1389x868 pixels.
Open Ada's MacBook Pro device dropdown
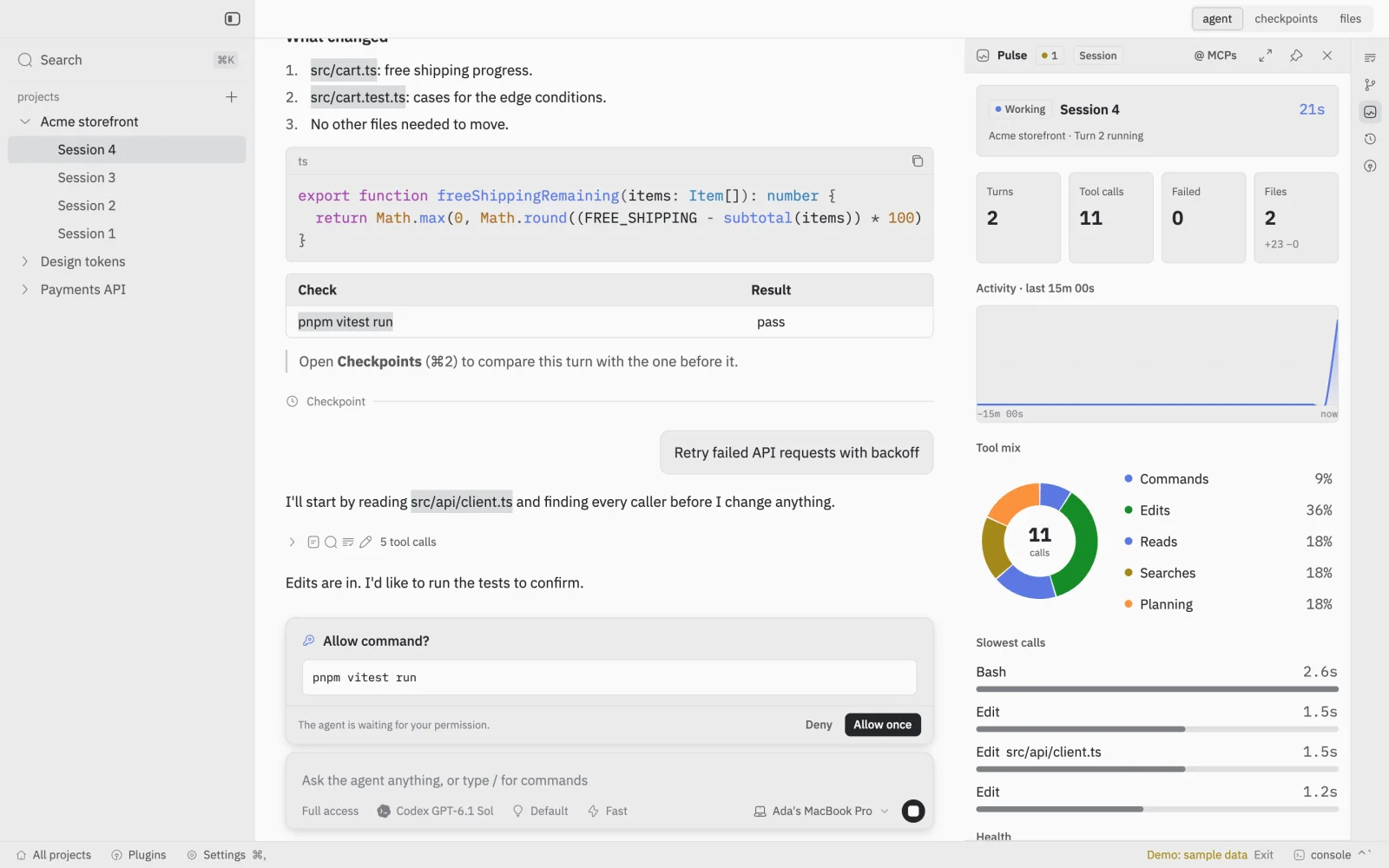[x=821, y=811]
